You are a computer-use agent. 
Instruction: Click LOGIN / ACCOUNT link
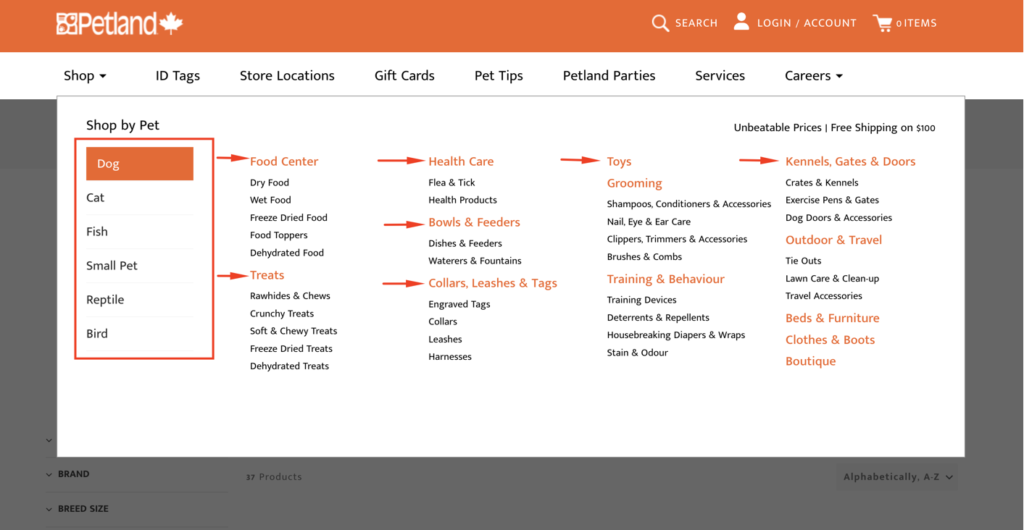tap(807, 23)
